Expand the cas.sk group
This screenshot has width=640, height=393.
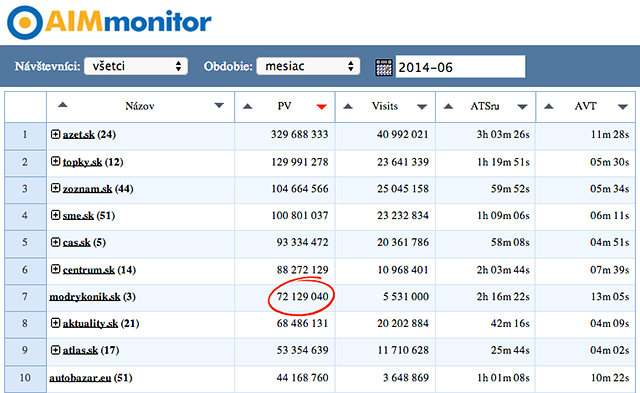[x=56, y=242]
